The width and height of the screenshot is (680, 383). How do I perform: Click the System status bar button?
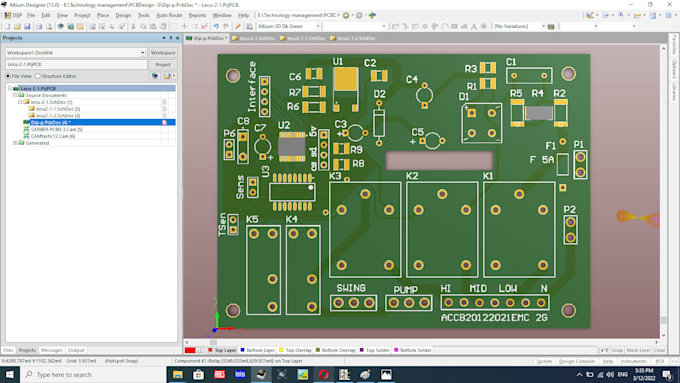click(544, 361)
